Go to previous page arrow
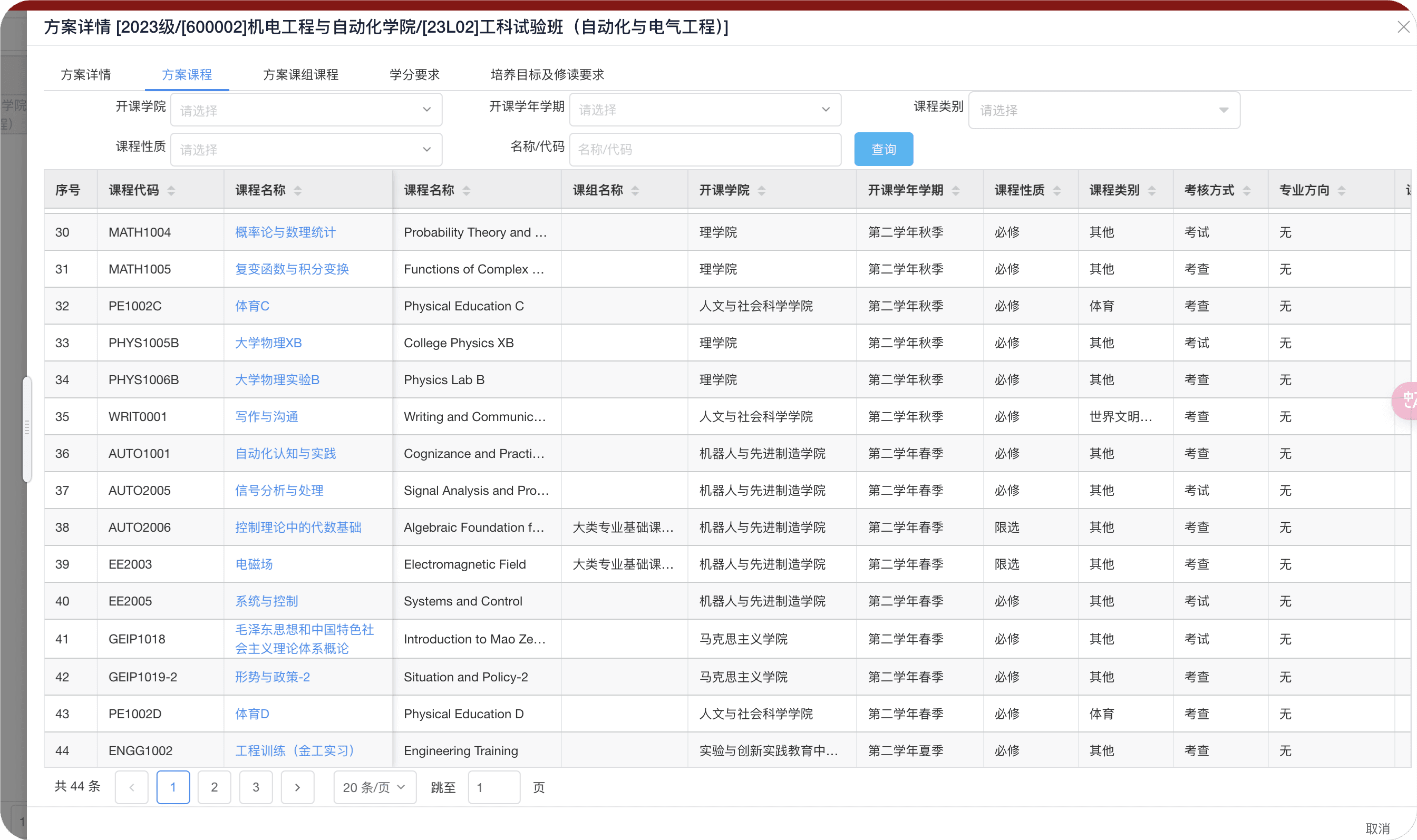This screenshot has width=1417, height=840. [131, 787]
